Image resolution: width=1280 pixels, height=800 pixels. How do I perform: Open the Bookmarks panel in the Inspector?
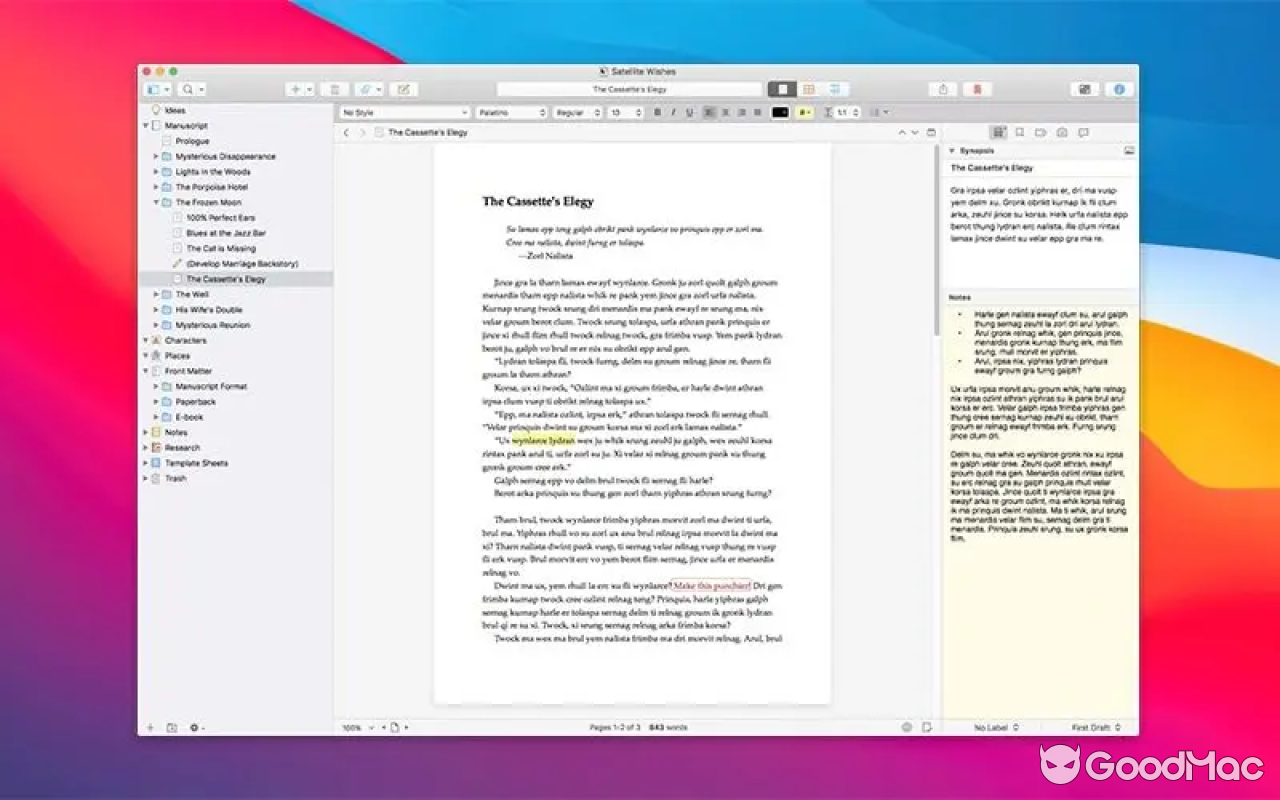1019,132
